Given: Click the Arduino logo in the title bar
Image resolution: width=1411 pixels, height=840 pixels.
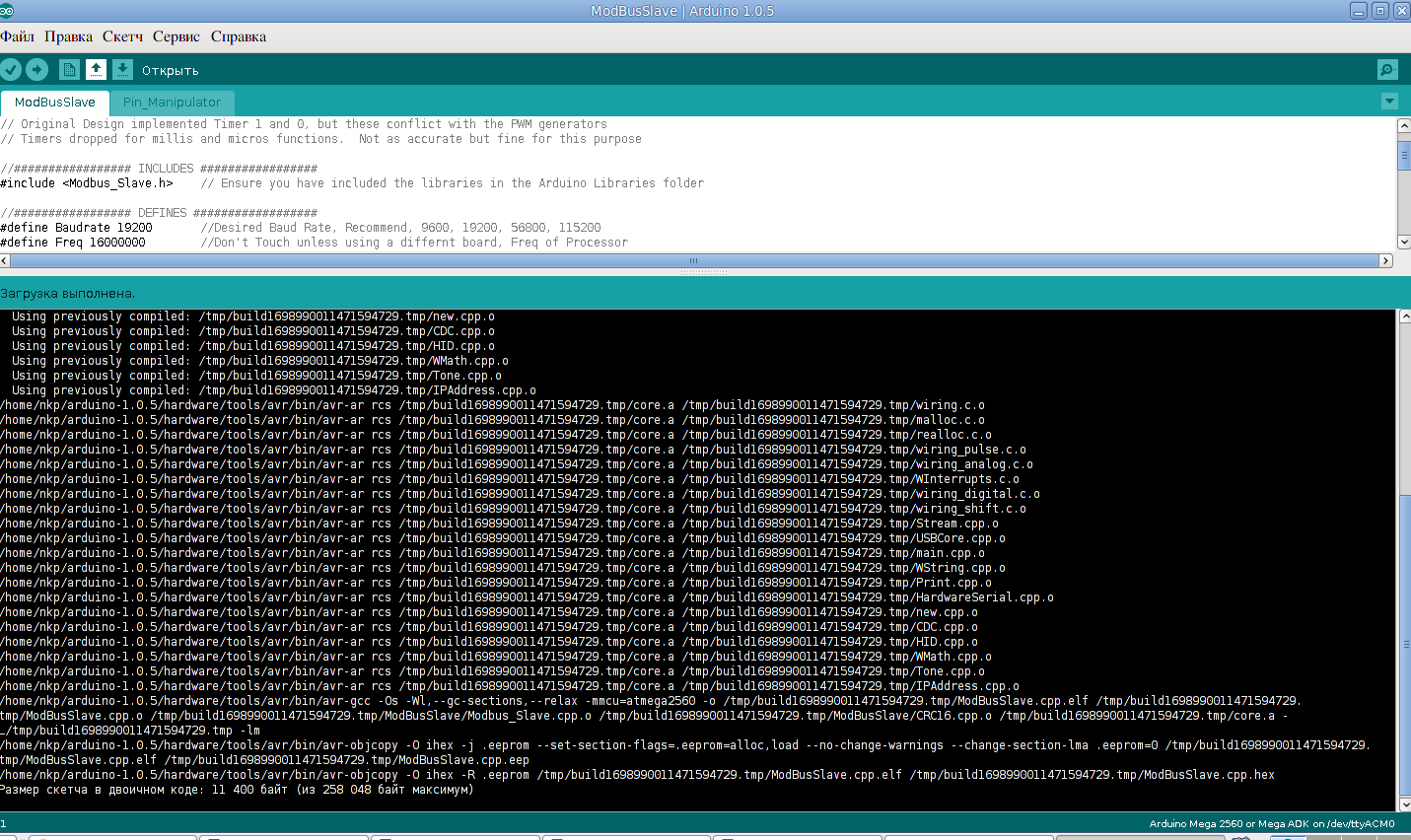Looking at the screenshot, I should pyautogui.click(x=6, y=11).
